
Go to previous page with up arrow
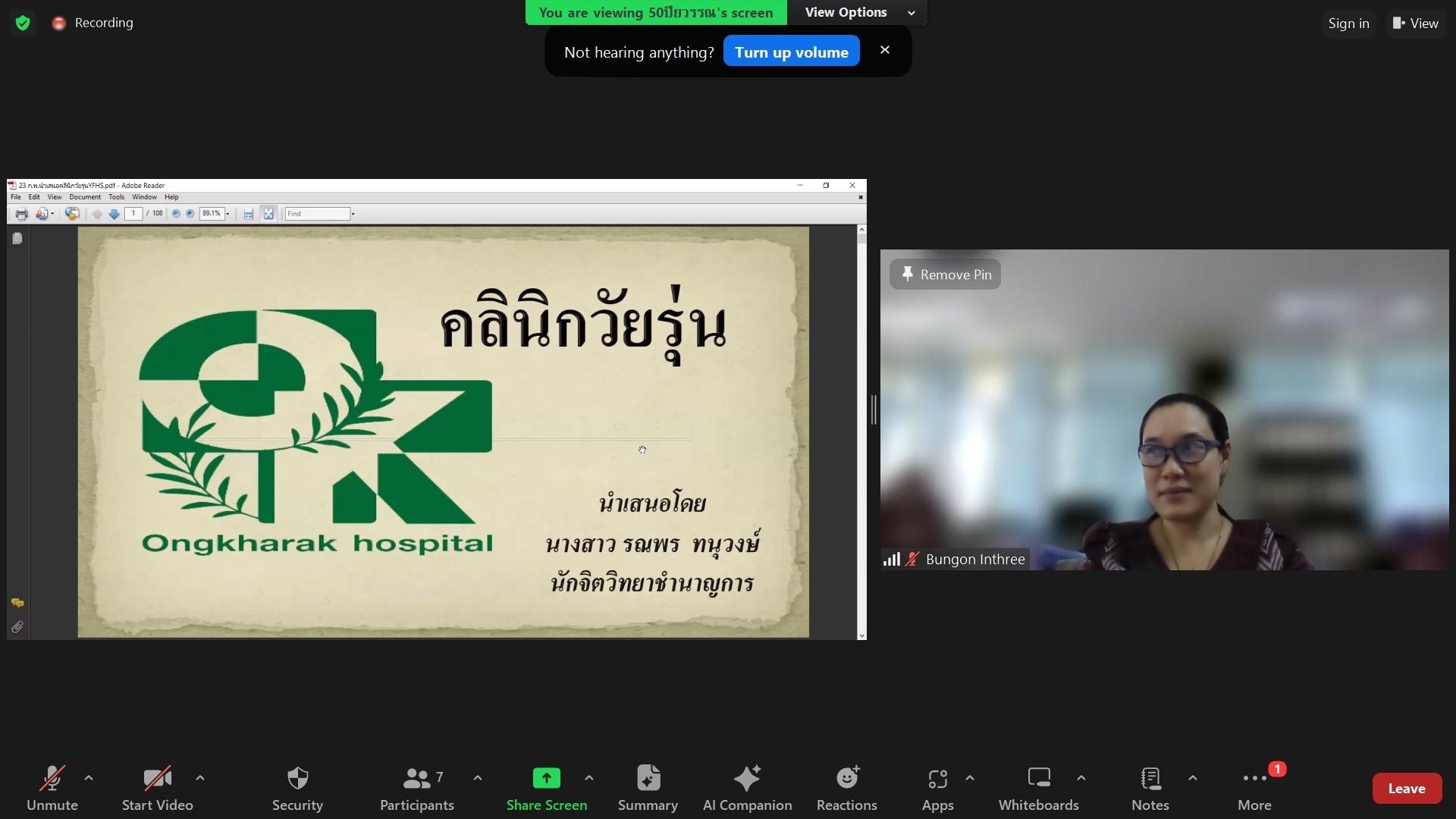(x=97, y=214)
